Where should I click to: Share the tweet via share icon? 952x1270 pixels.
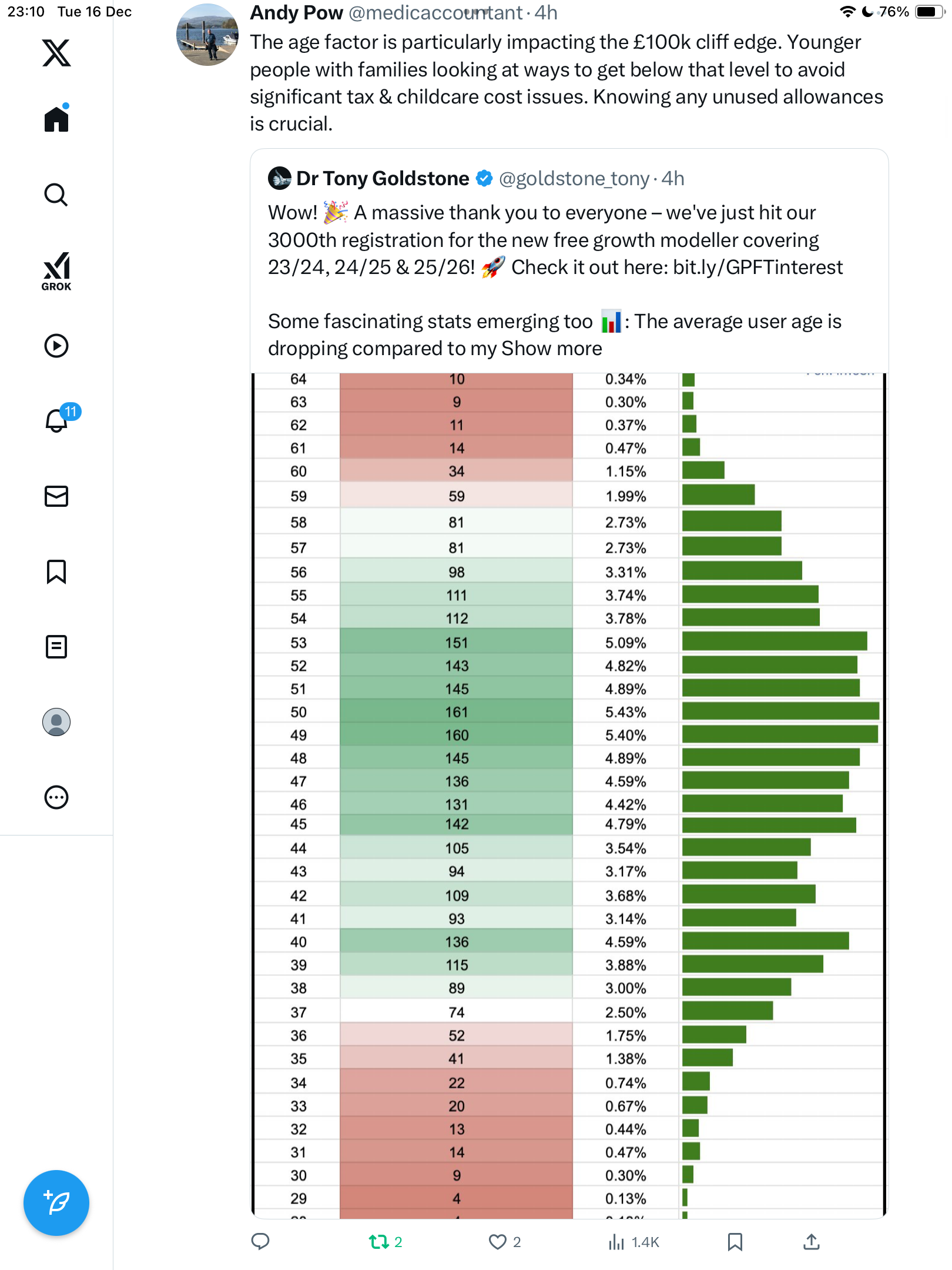pyautogui.click(x=812, y=1242)
